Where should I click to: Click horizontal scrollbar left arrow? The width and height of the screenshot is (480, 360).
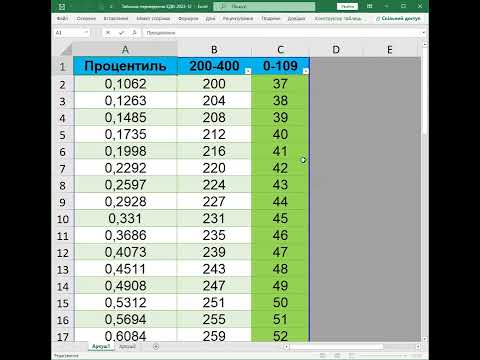[x=286, y=347]
